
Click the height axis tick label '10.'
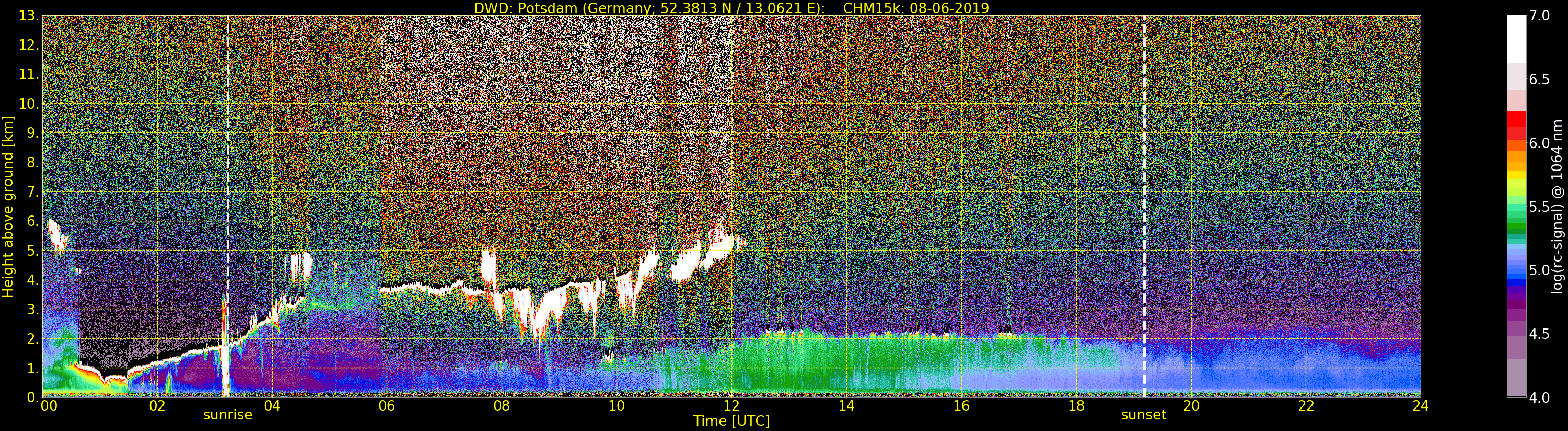[29, 104]
